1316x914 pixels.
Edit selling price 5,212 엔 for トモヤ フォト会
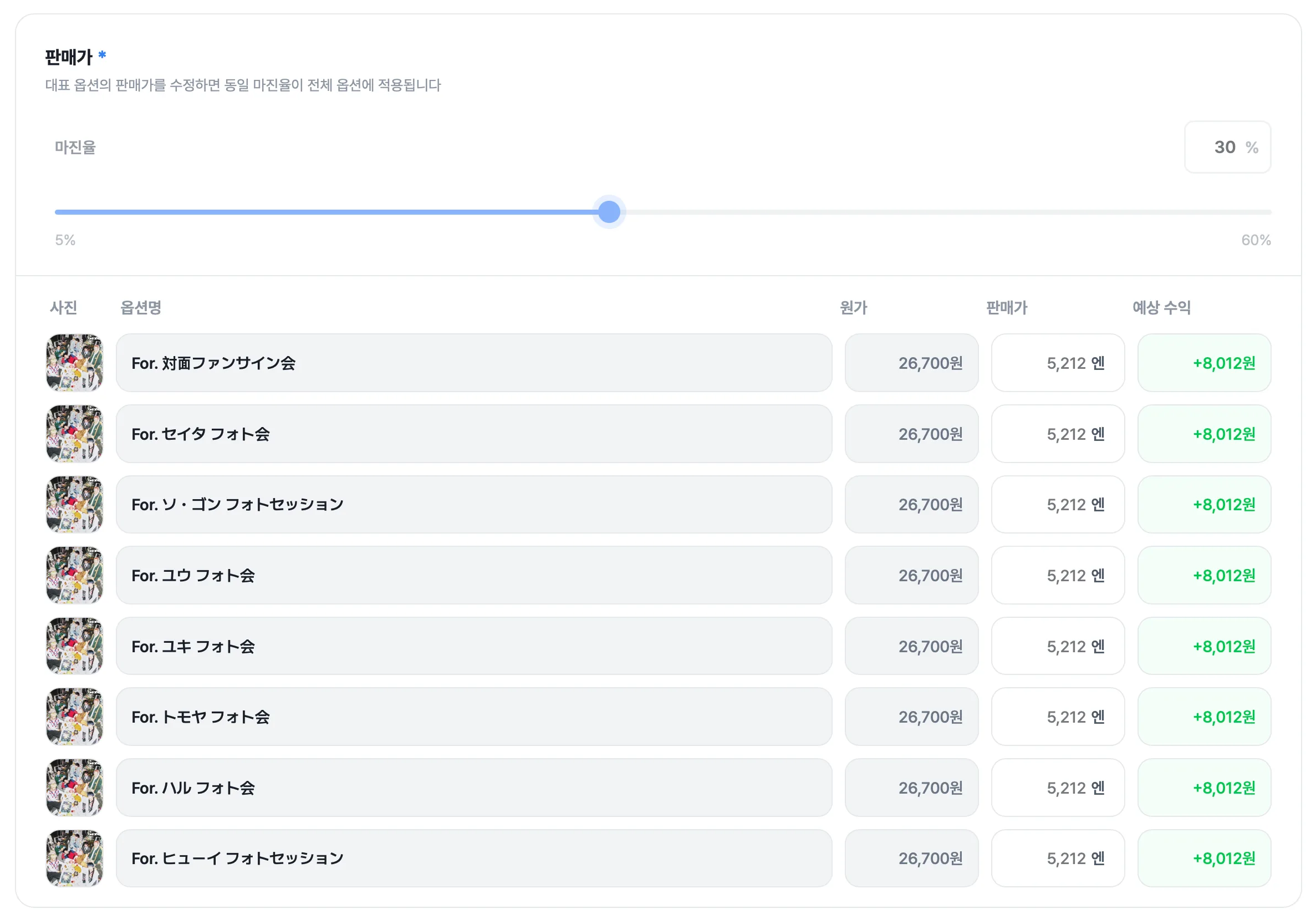coord(1058,717)
